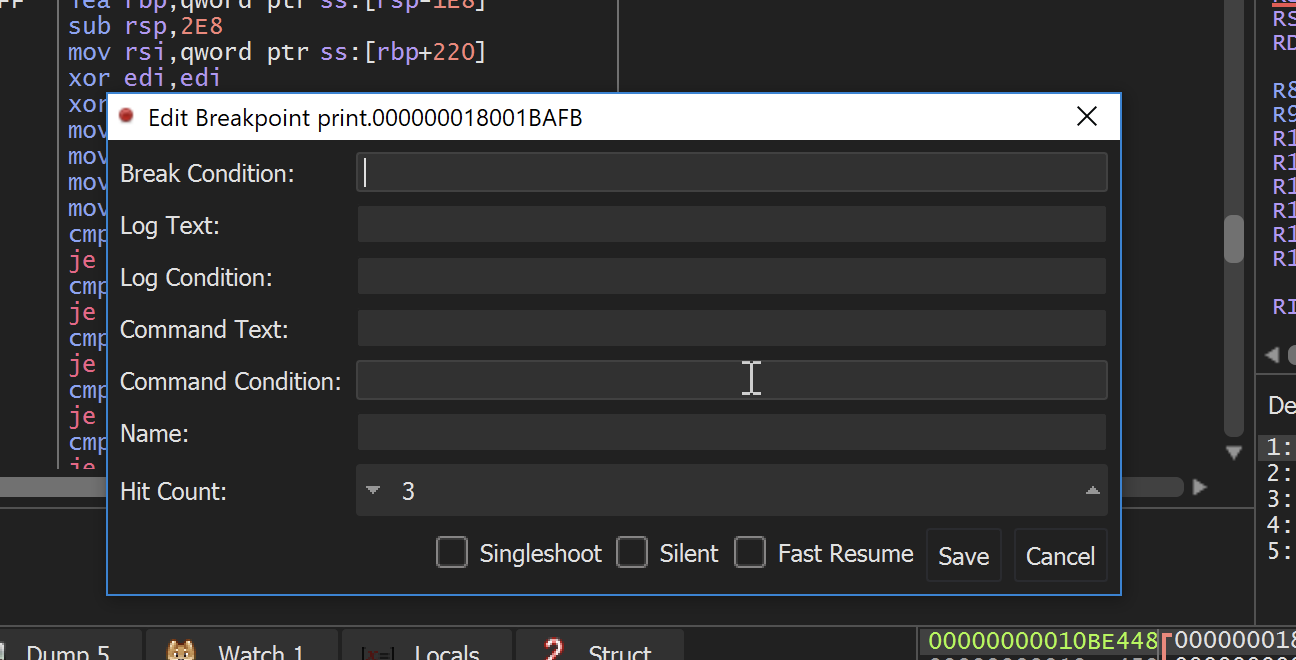Select the 'xor edi,edi' instruction
This screenshot has width=1296, height=660.
144,78
